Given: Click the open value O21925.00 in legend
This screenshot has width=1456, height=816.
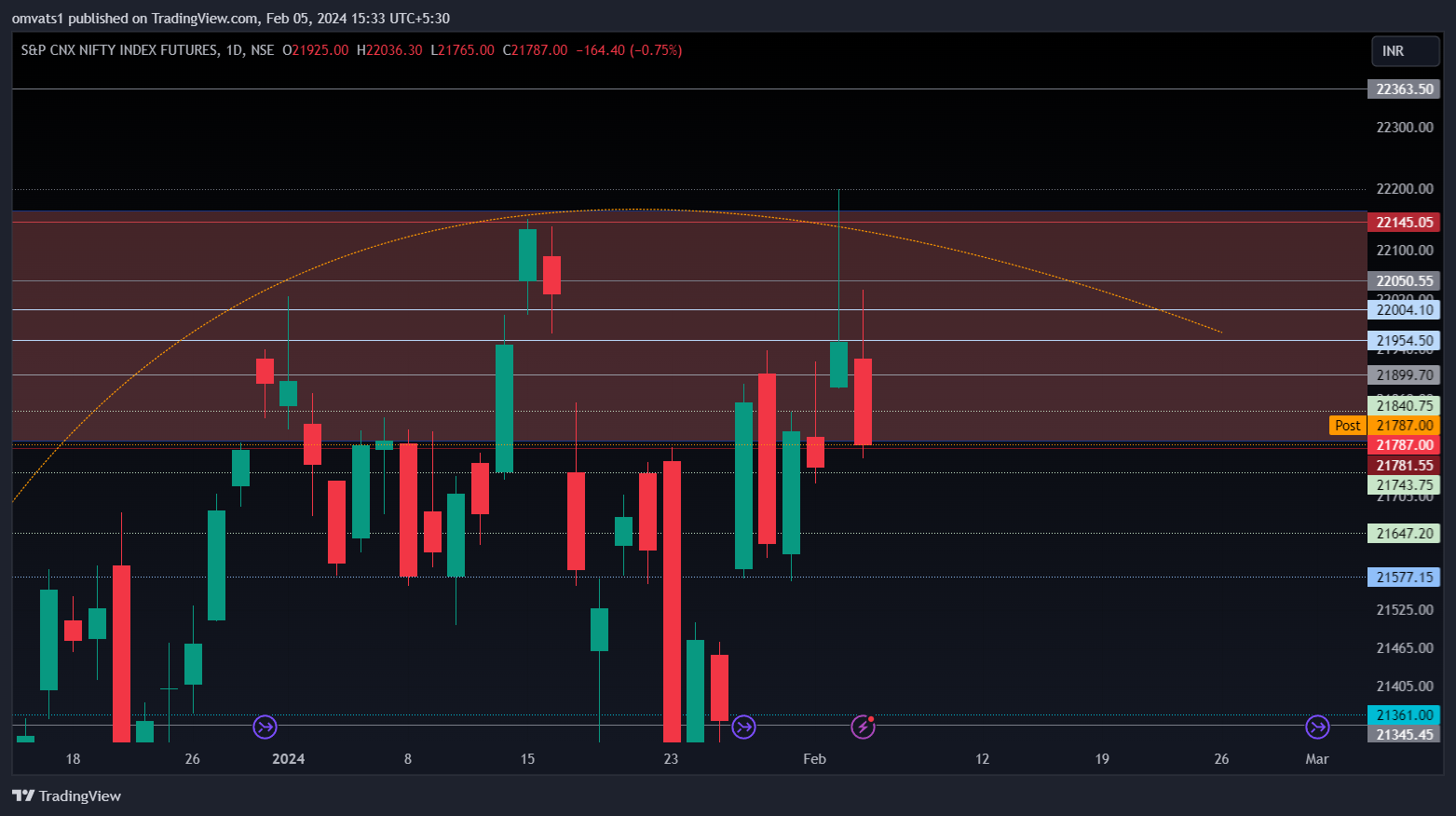Looking at the screenshot, I should (x=315, y=50).
